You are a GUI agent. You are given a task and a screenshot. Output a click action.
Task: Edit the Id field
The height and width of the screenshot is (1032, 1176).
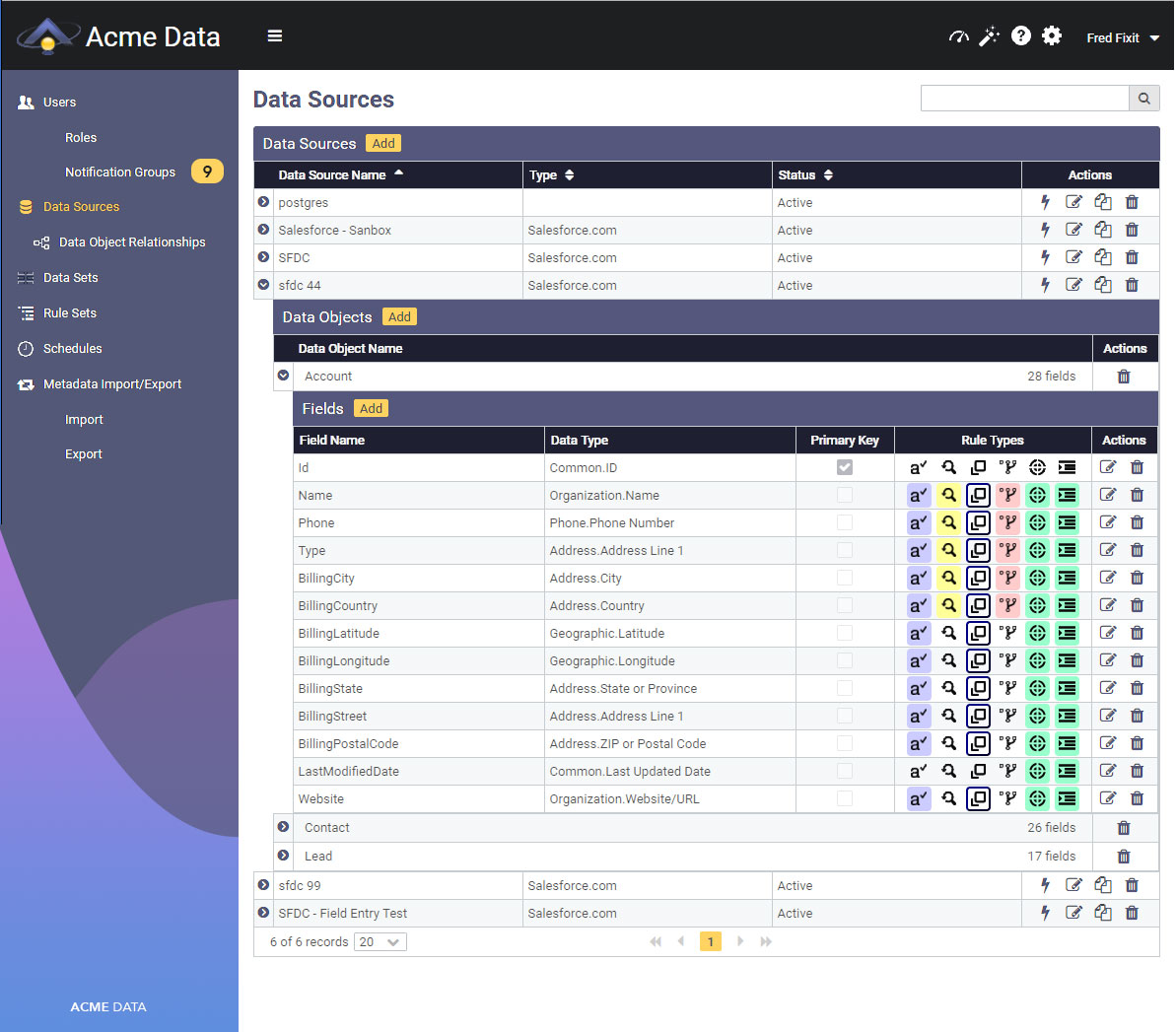(1108, 467)
